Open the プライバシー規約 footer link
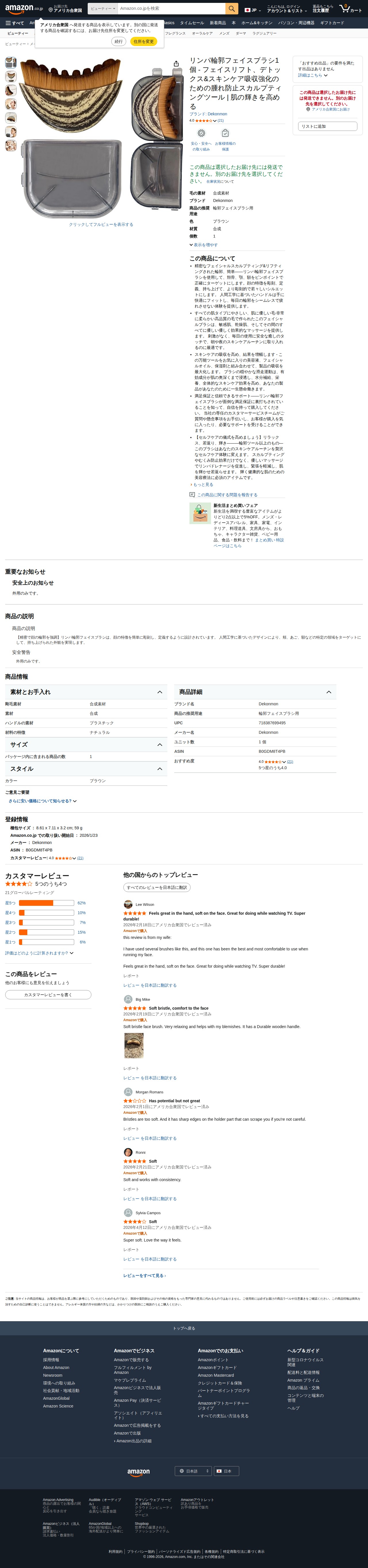Screen dimensions: 368x1568 pos(141,1552)
